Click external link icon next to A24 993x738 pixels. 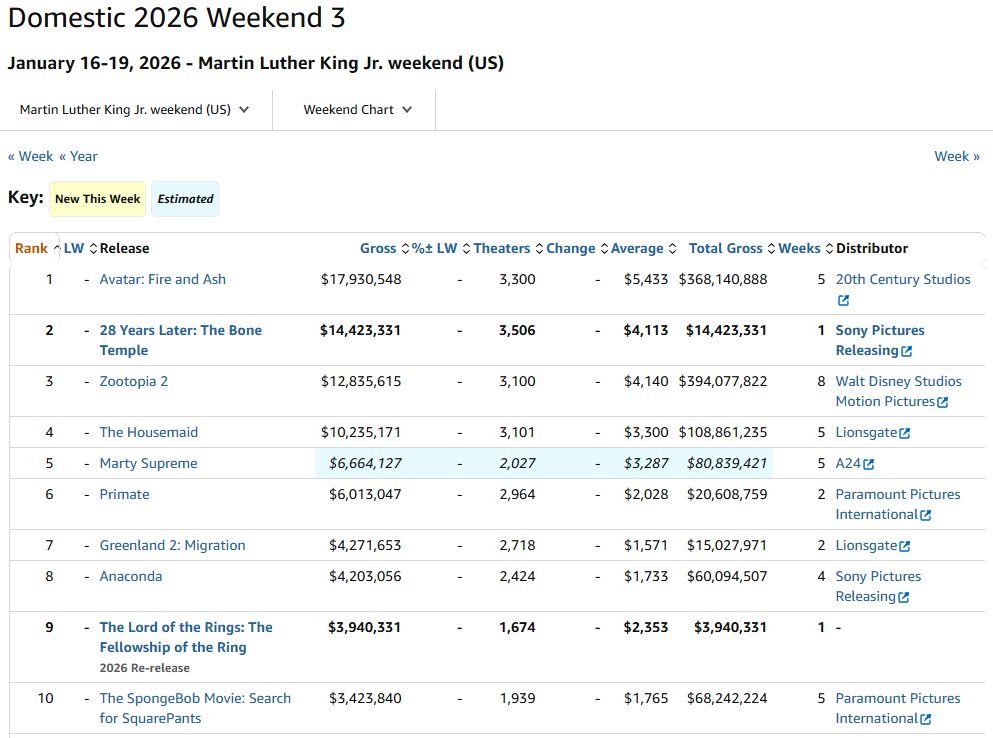pos(869,464)
